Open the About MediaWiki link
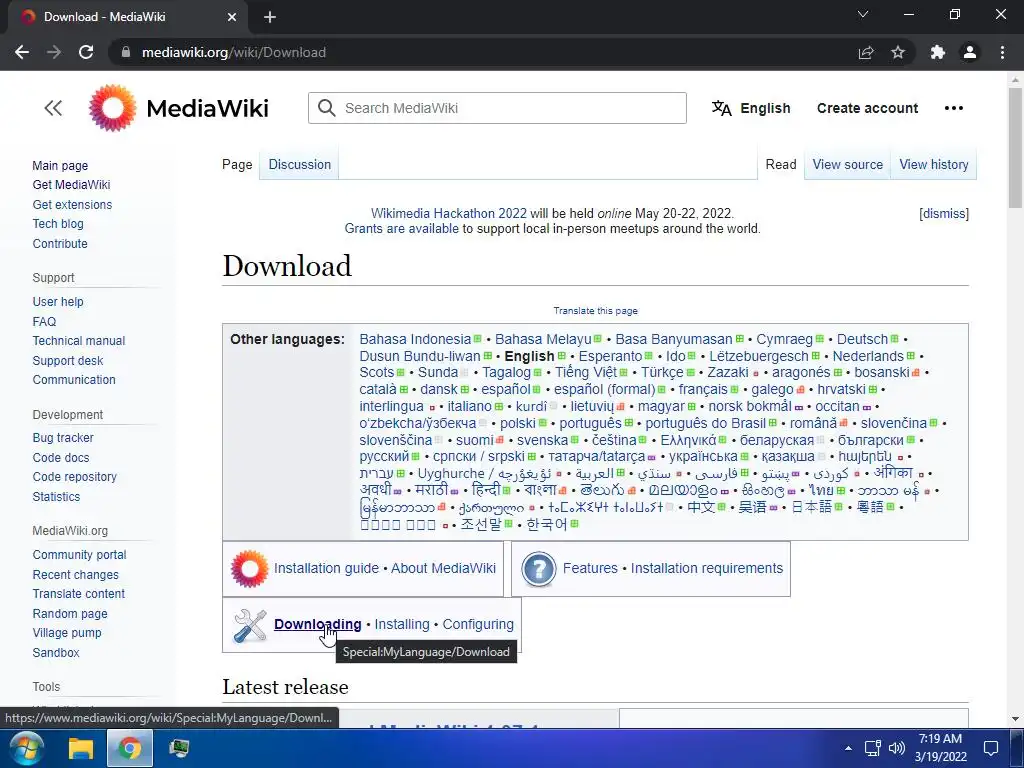 (x=443, y=568)
